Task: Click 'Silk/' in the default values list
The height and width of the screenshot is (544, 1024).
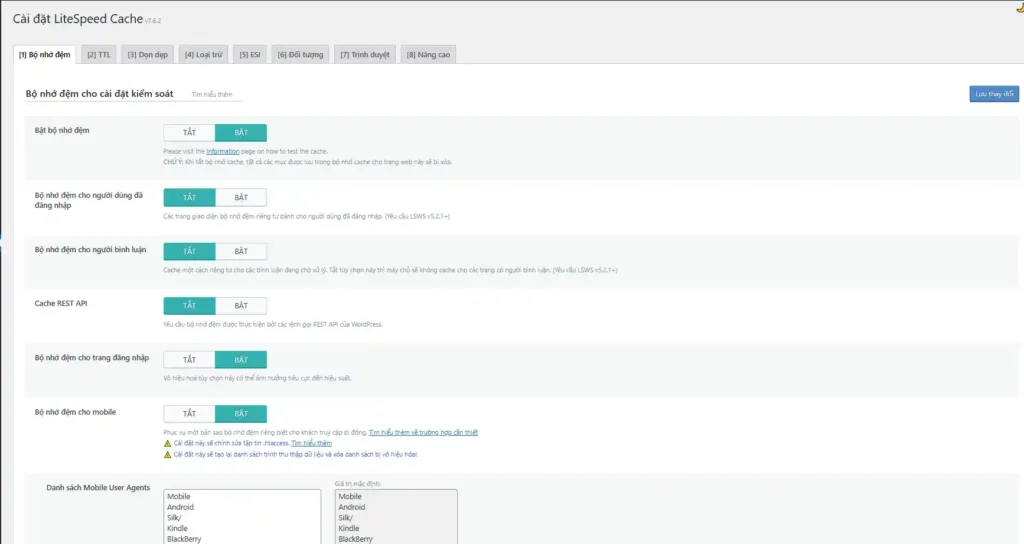Action: [x=345, y=518]
